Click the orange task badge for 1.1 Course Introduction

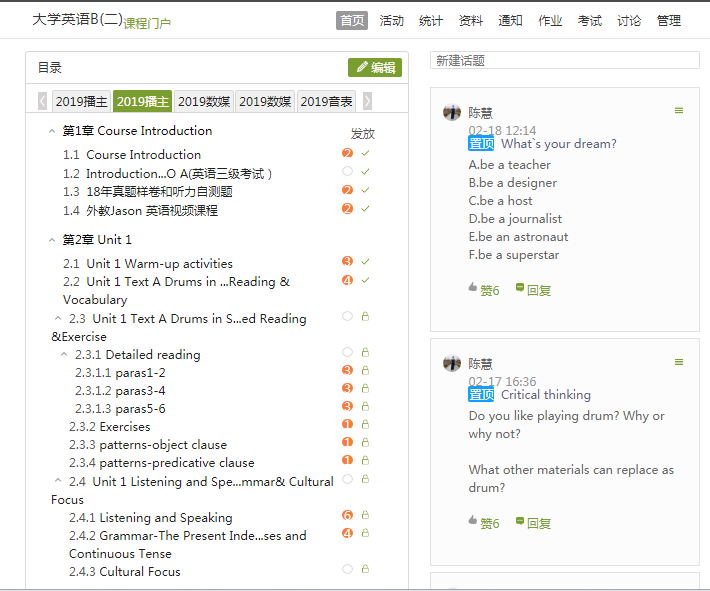pyautogui.click(x=347, y=153)
